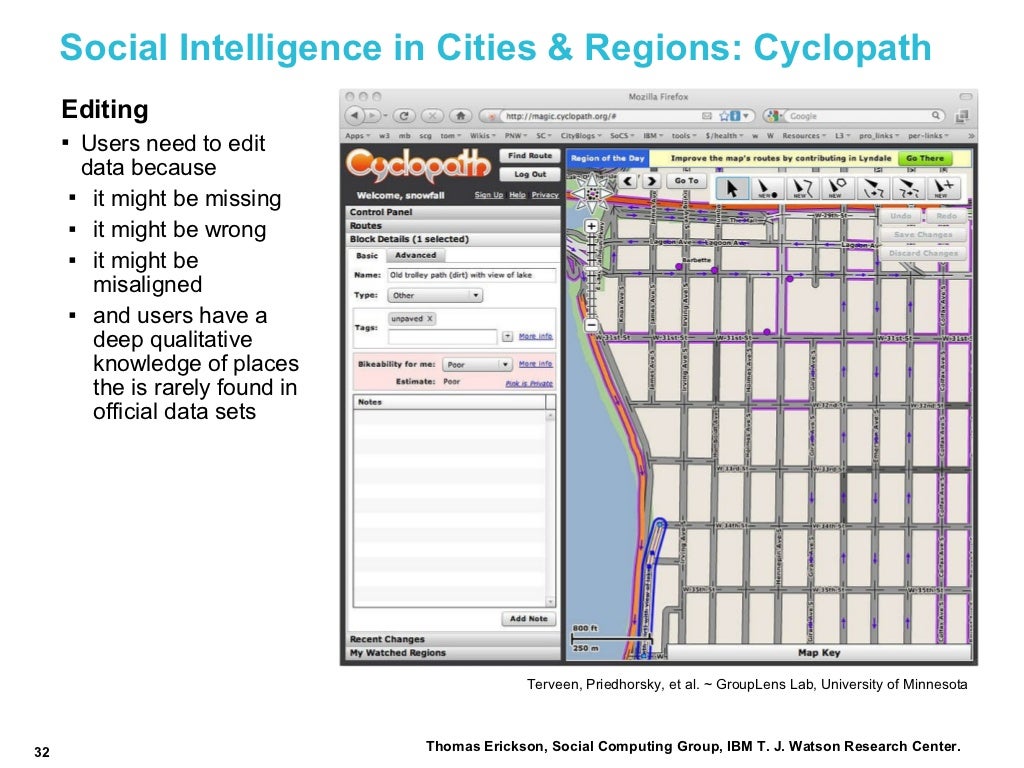
Task: Open the pro_links bookmarks menu
Action: coord(879,136)
